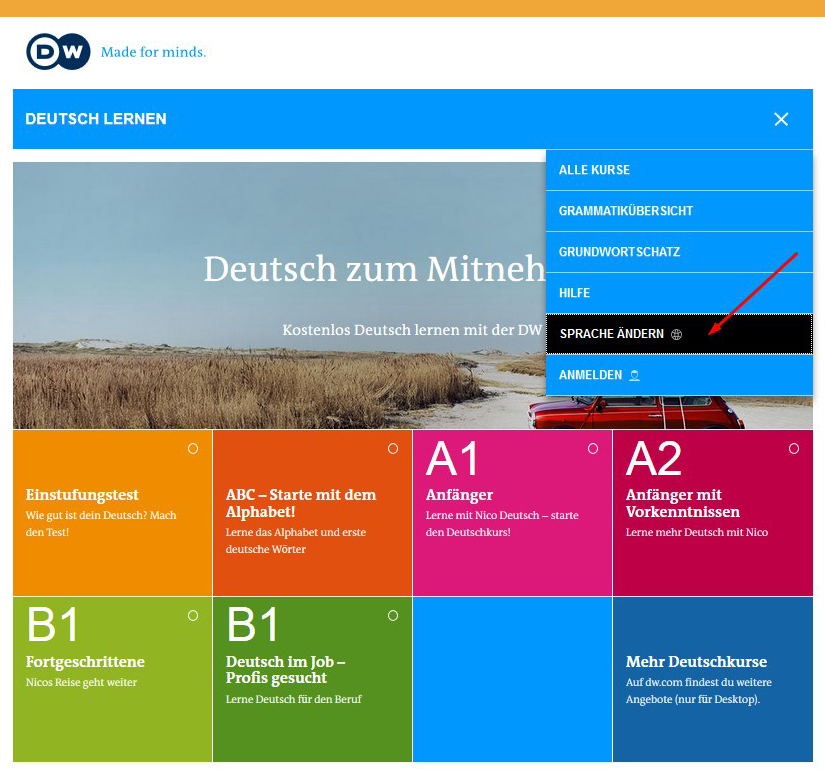This screenshot has height=769, width=825.
Task: Close the Deutsch Lernen menu
Action: (781, 119)
